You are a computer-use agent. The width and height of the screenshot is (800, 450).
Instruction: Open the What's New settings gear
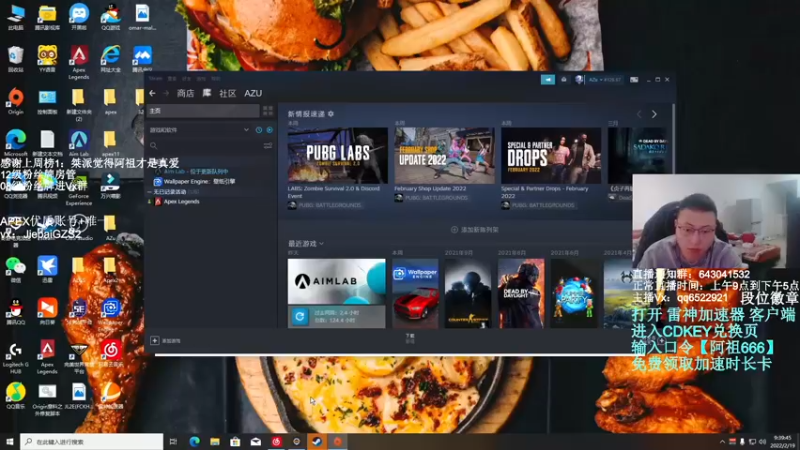tap(331, 114)
